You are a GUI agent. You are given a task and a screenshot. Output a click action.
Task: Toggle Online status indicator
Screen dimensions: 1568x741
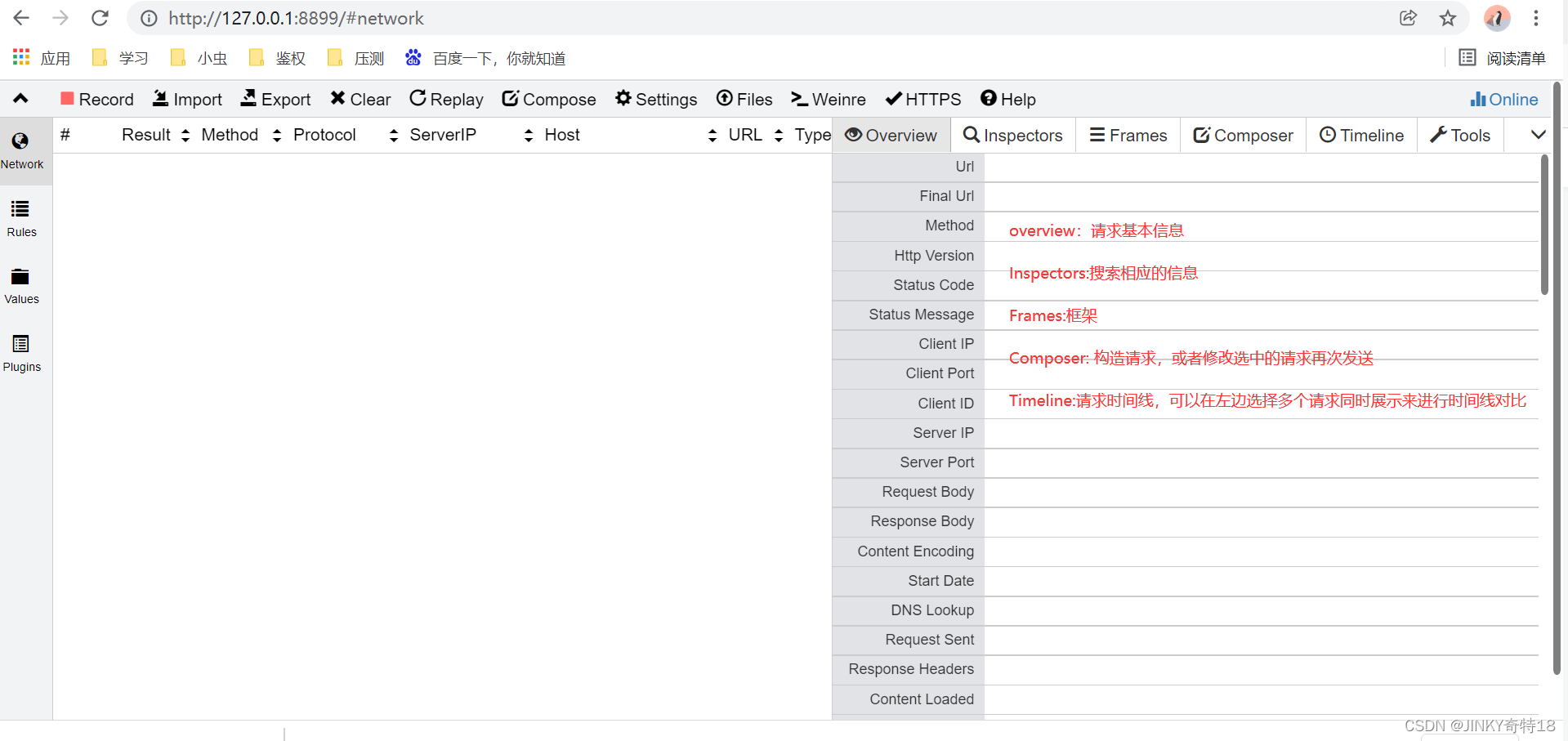1503,99
